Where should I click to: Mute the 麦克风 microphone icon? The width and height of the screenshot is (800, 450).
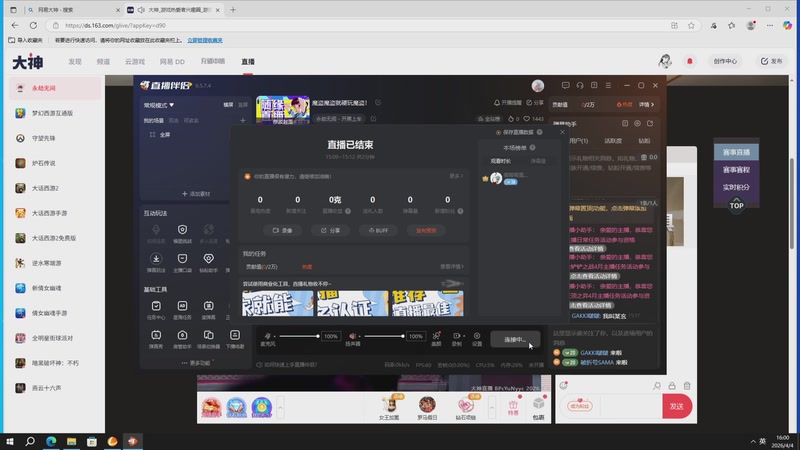(x=267, y=336)
